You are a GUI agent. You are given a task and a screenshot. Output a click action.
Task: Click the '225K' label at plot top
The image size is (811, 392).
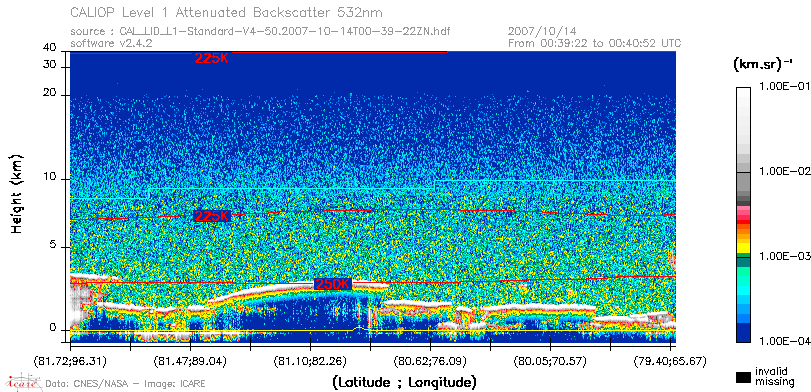click(211, 58)
